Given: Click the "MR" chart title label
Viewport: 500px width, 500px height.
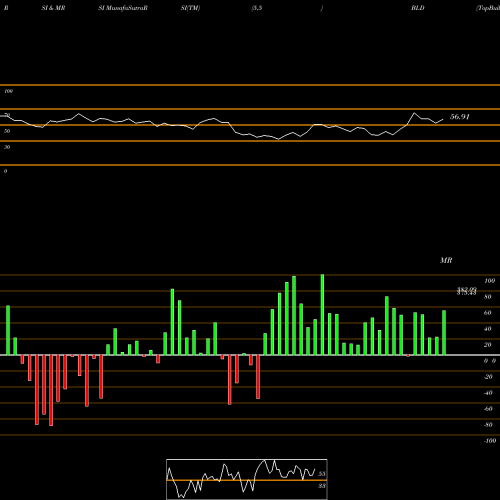Looking at the screenshot, I should pyautogui.click(x=446, y=260).
